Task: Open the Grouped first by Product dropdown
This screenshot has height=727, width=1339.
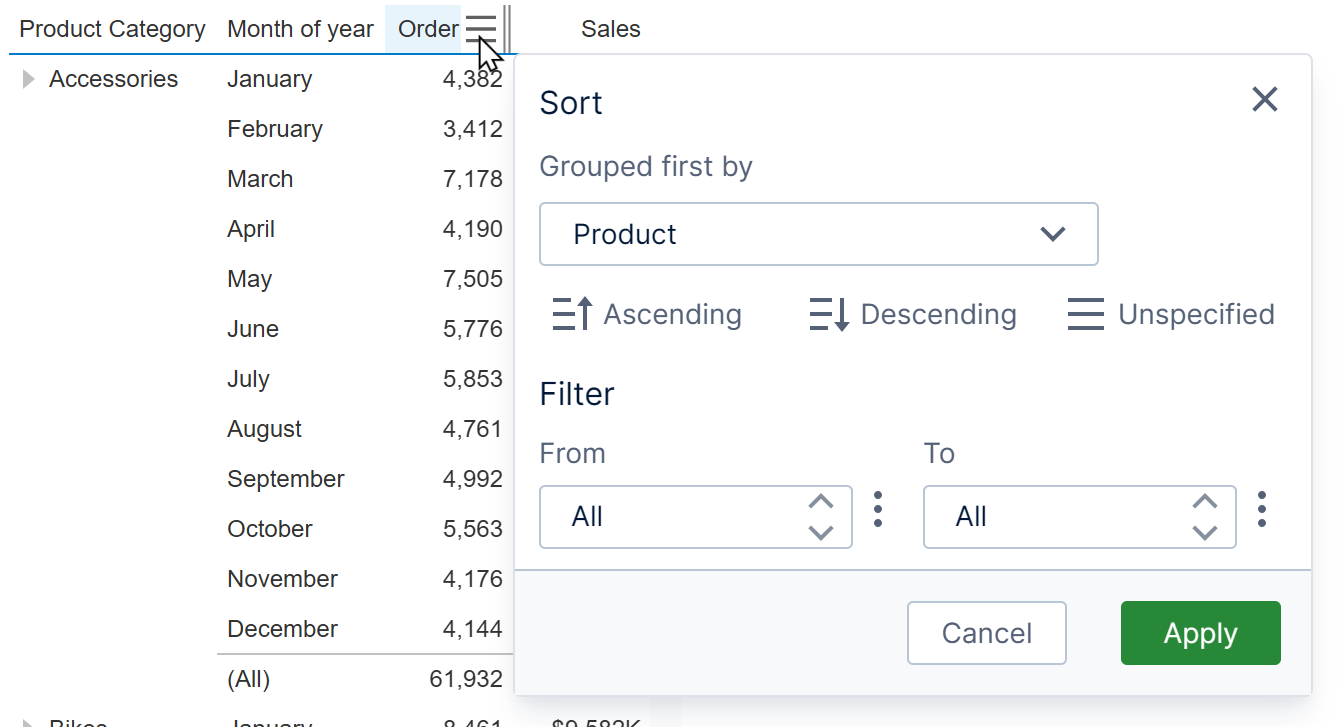Action: click(818, 234)
